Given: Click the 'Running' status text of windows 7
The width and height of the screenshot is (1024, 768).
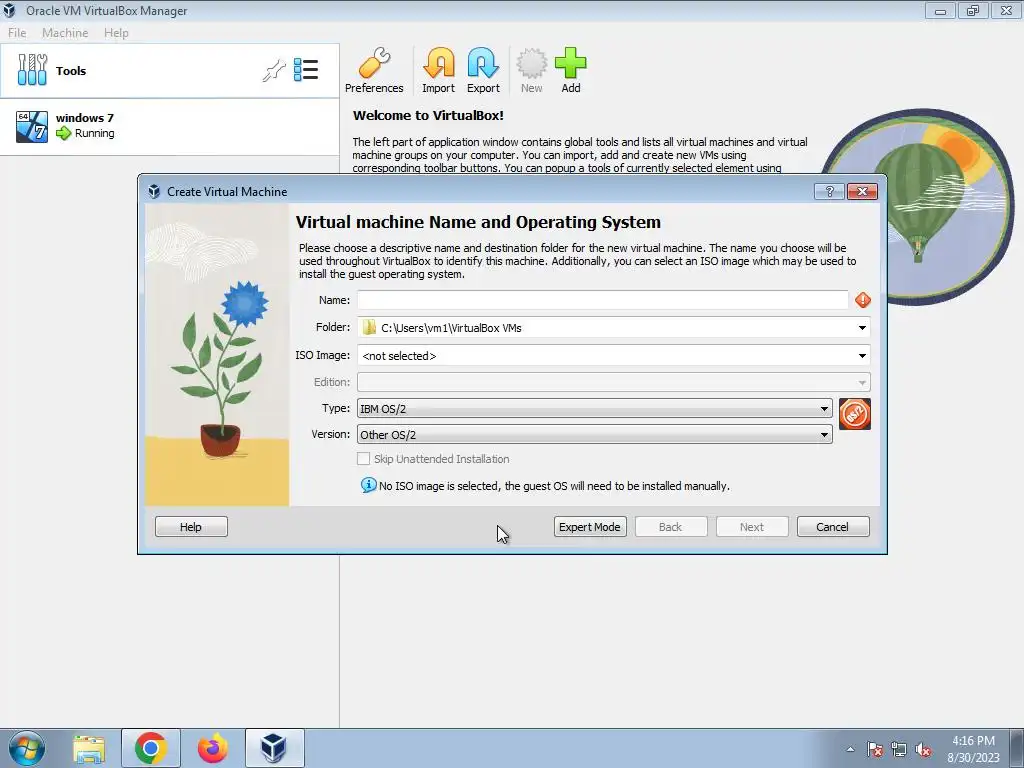Looking at the screenshot, I should point(95,133).
